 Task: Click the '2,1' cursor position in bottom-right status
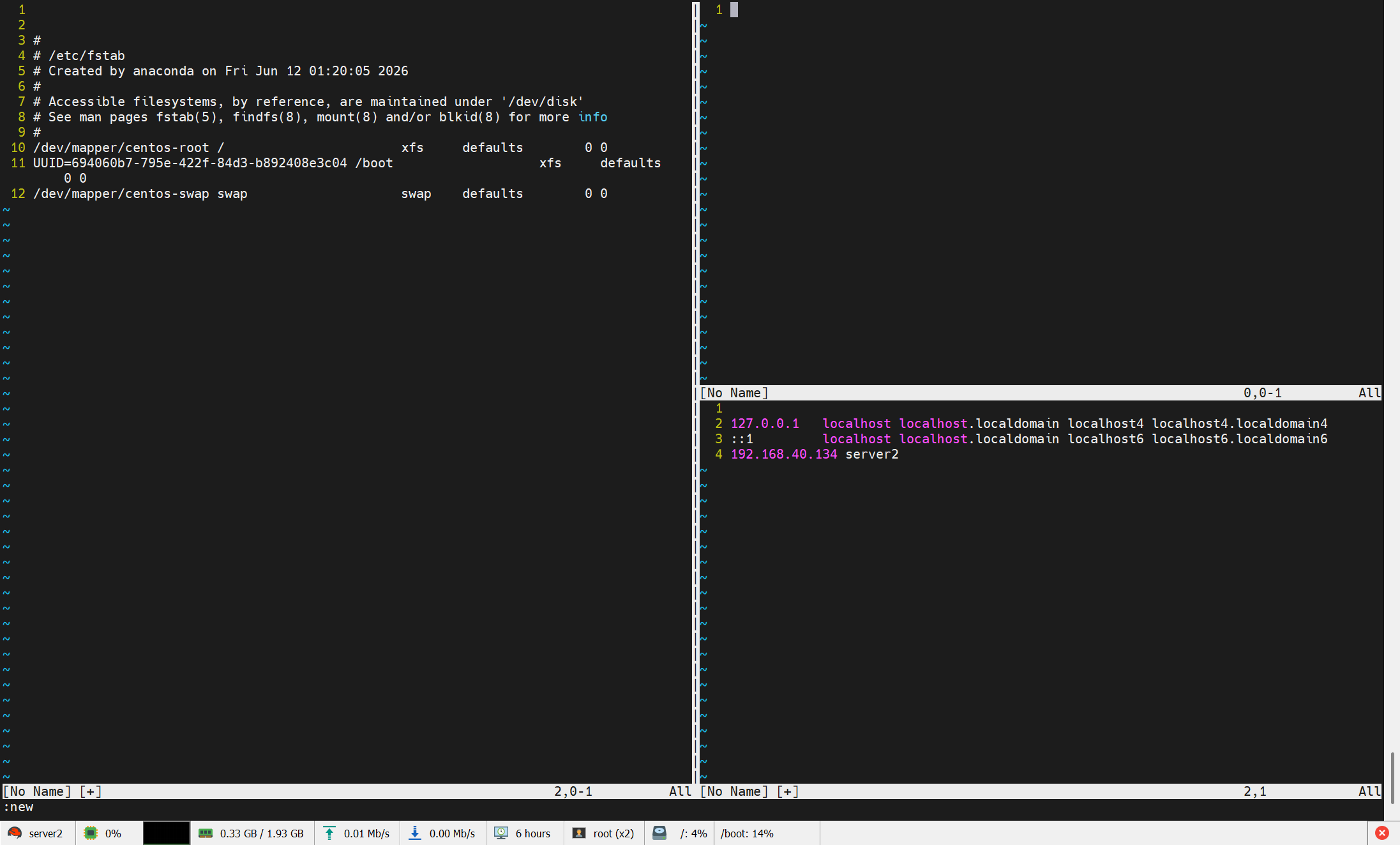pos(1255,791)
